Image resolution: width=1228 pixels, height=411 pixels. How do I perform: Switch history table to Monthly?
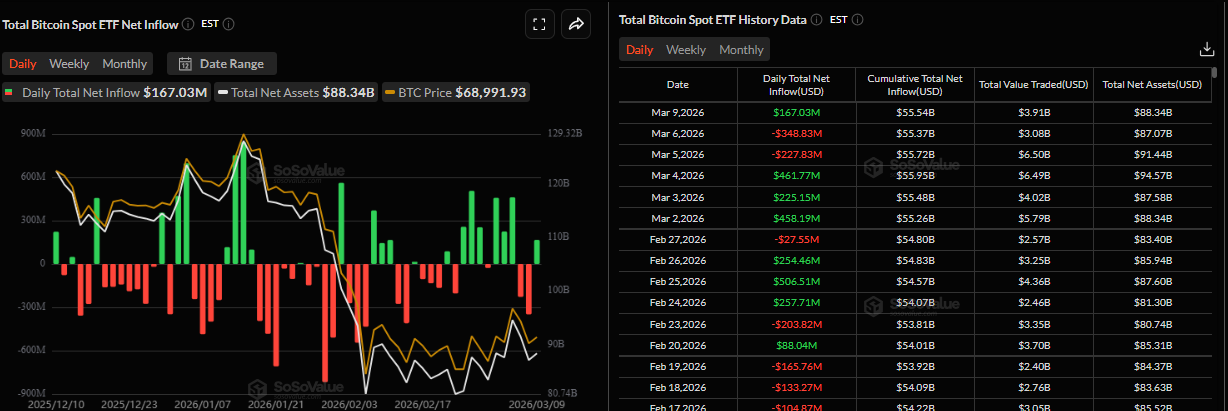(x=741, y=50)
